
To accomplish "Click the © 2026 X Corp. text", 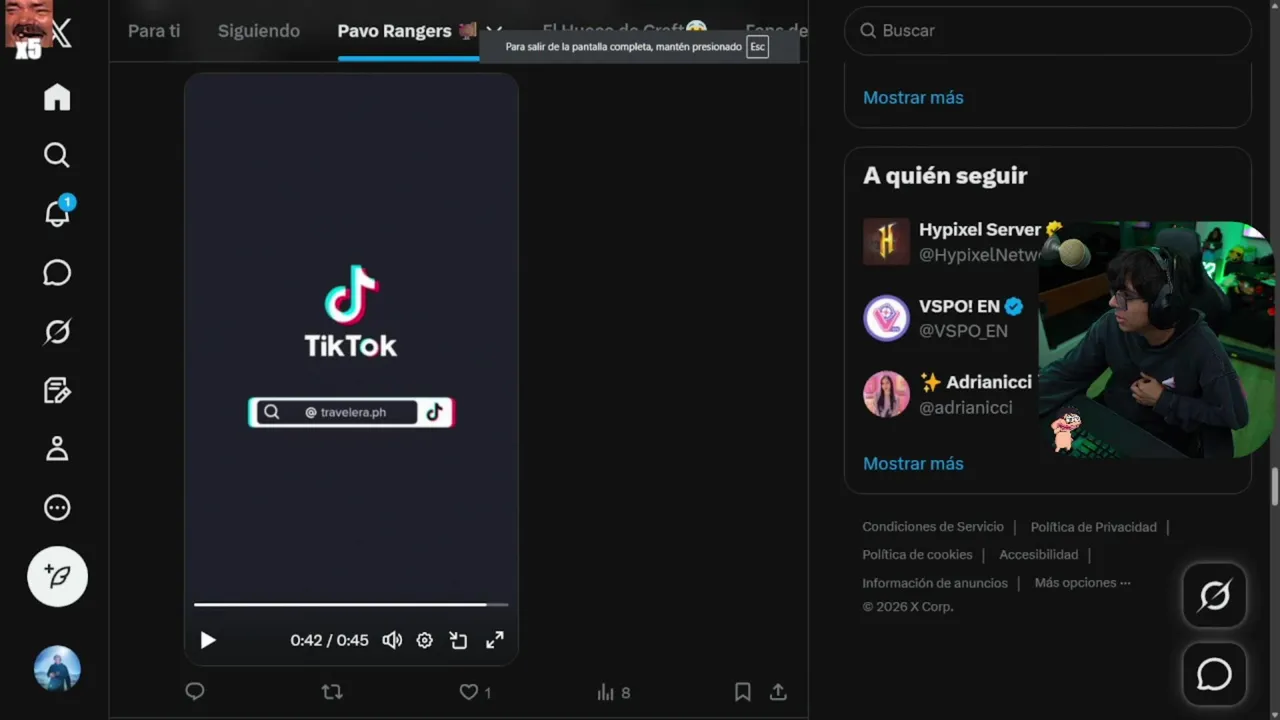I will (908, 607).
